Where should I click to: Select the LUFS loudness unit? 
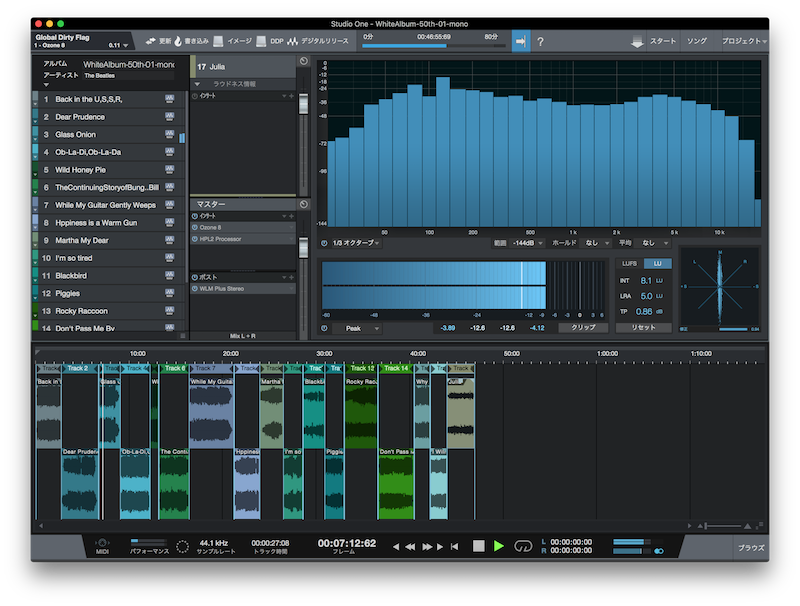629,264
